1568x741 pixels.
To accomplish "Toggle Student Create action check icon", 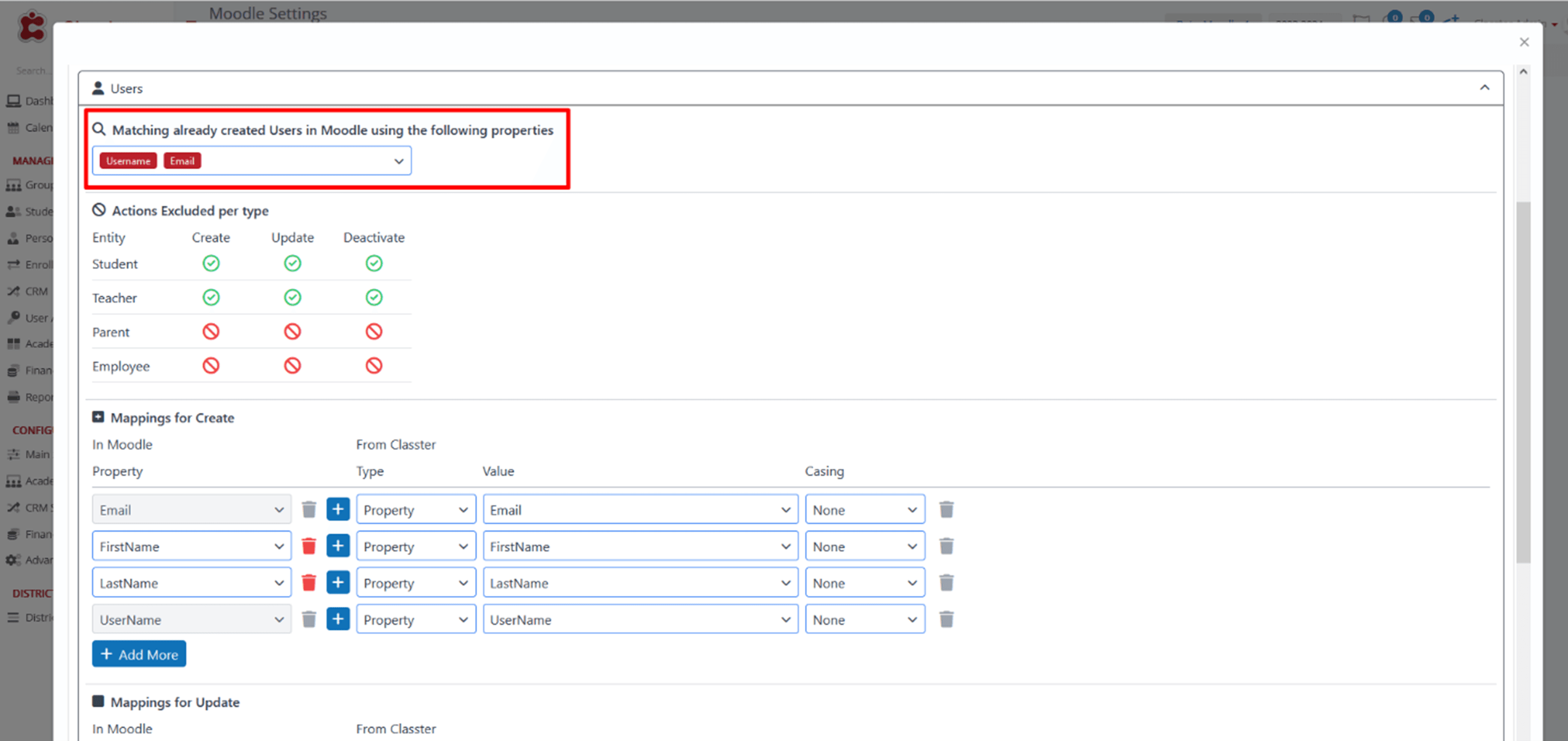I will (211, 264).
